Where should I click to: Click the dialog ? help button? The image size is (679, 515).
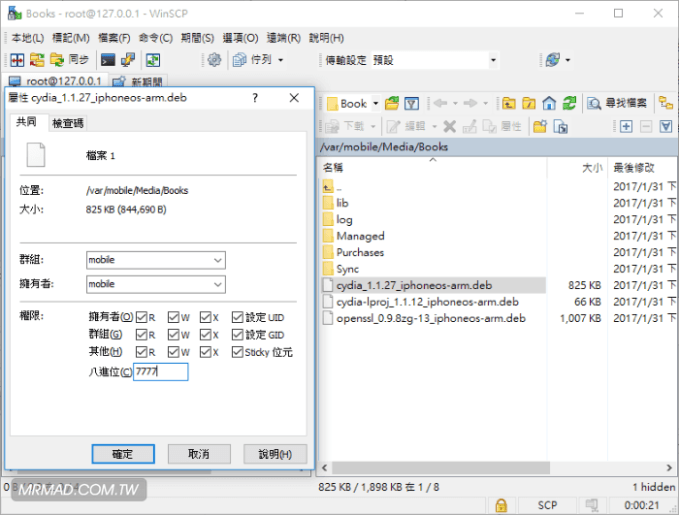pyautogui.click(x=255, y=98)
